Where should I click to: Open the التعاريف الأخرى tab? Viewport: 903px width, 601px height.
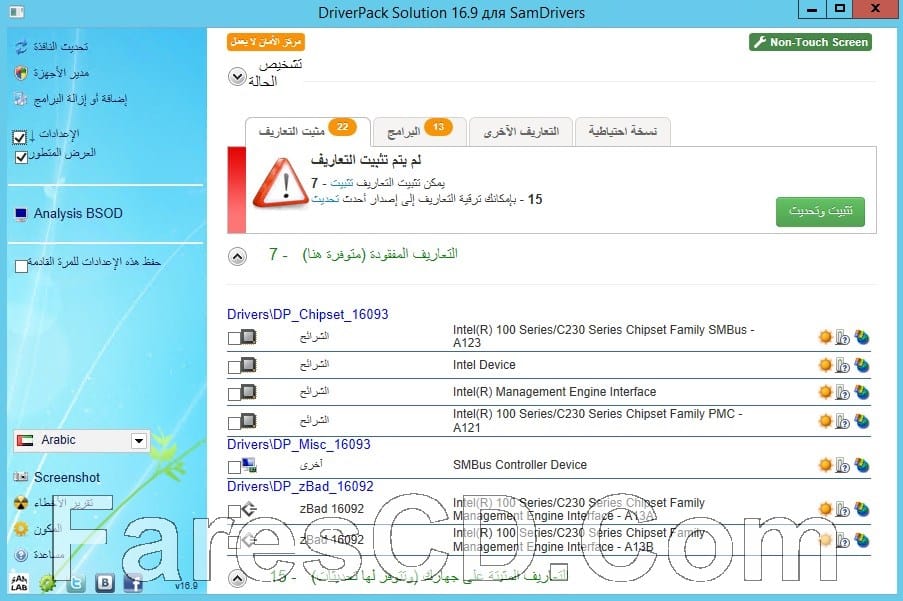click(521, 131)
